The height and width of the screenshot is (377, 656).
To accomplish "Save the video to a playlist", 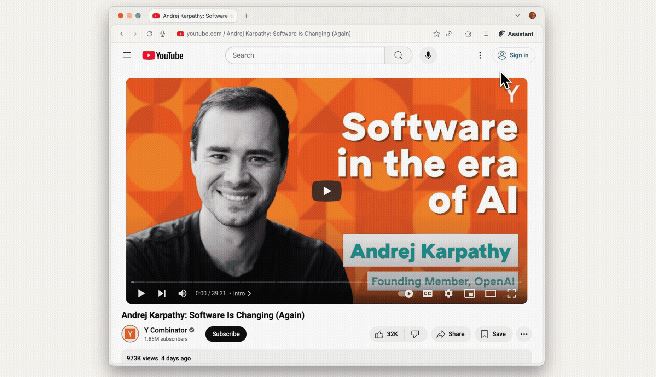I will [493, 334].
